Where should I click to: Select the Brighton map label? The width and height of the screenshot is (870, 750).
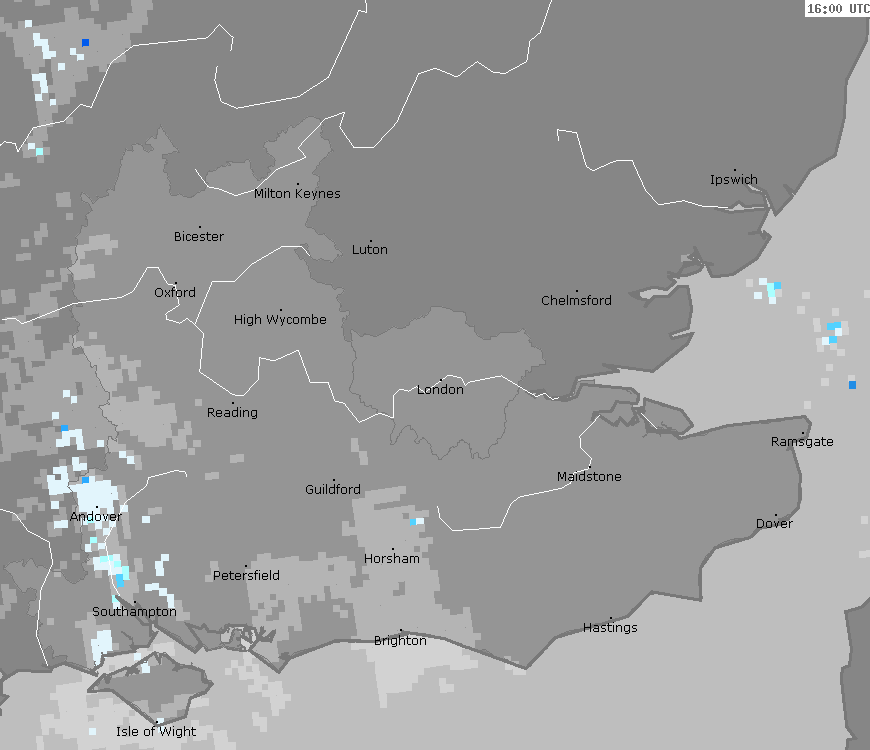(400, 640)
